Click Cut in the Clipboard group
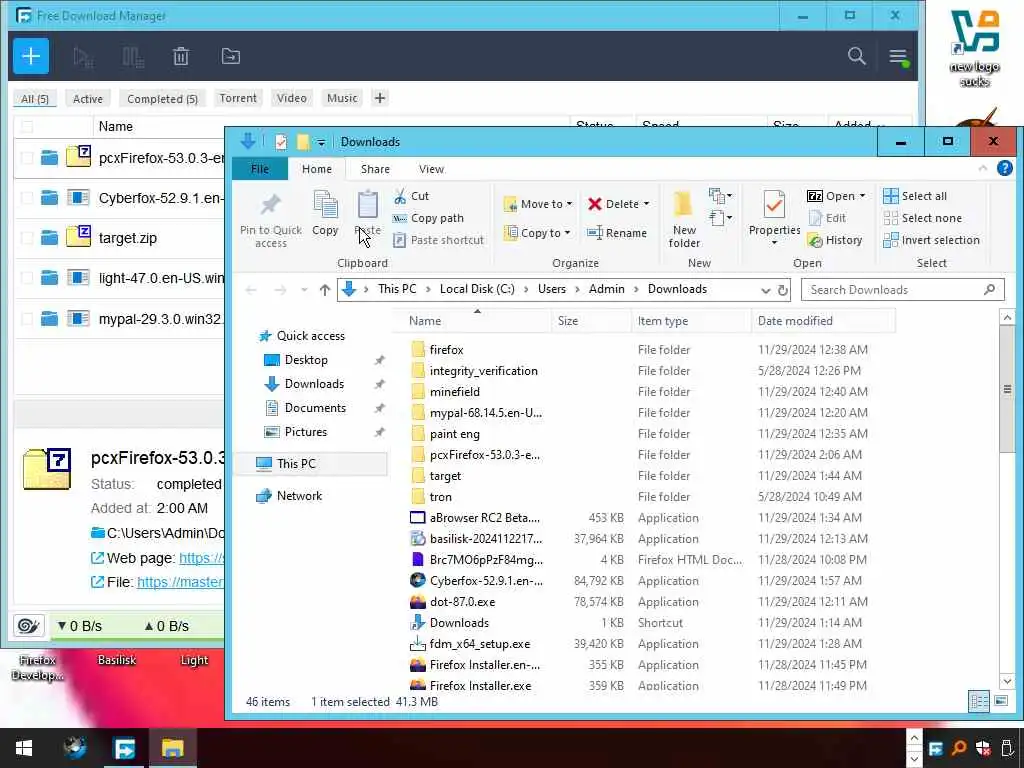This screenshot has height=768, width=1024. click(411, 196)
